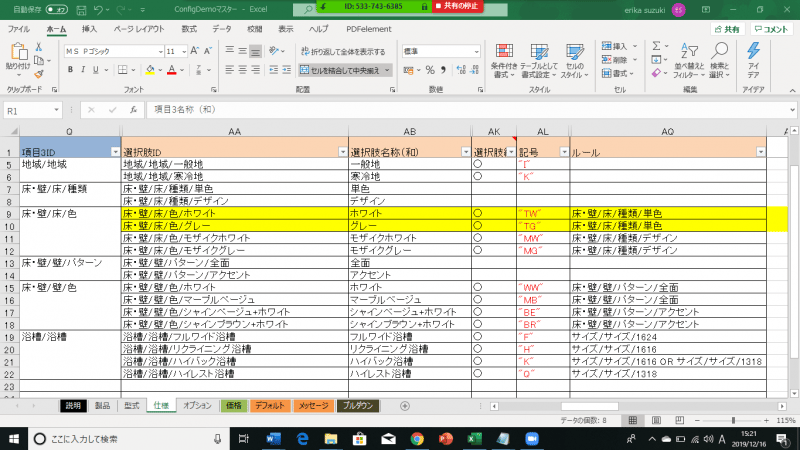
Task: Click the Underline formatting icon
Action: [95, 70]
